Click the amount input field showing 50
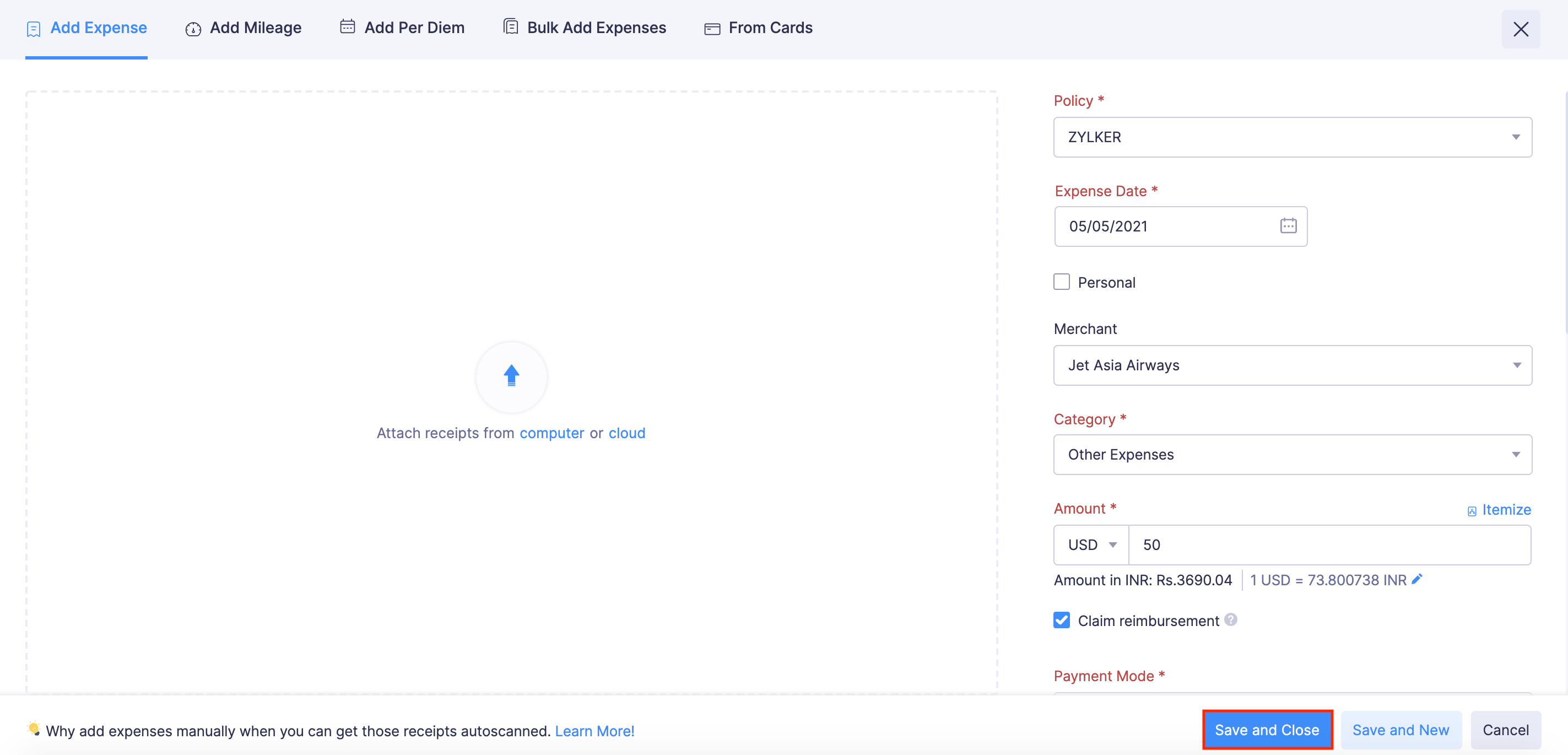 pyautogui.click(x=1329, y=544)
